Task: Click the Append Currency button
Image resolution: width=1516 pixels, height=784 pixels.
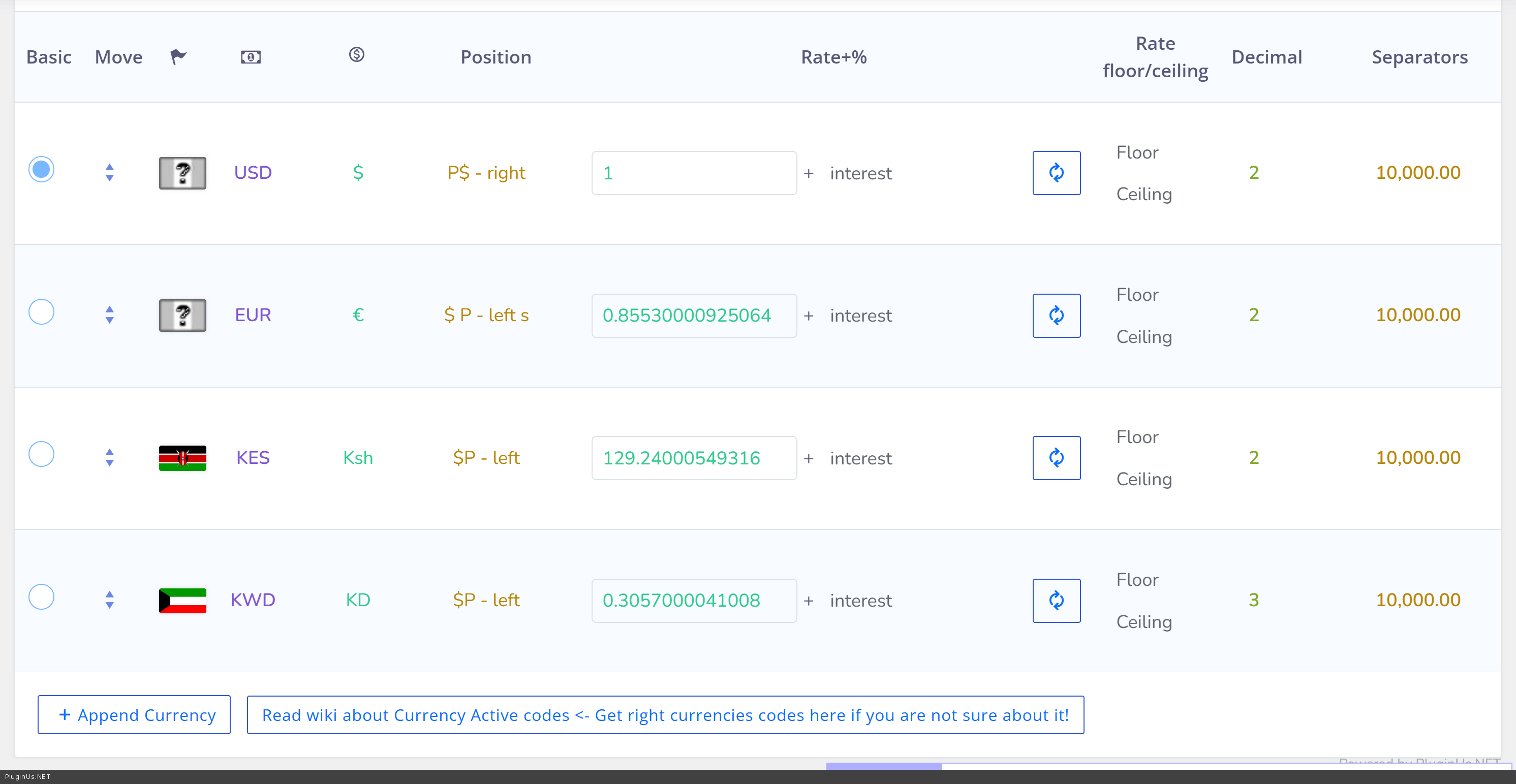Action: point(134,714)
